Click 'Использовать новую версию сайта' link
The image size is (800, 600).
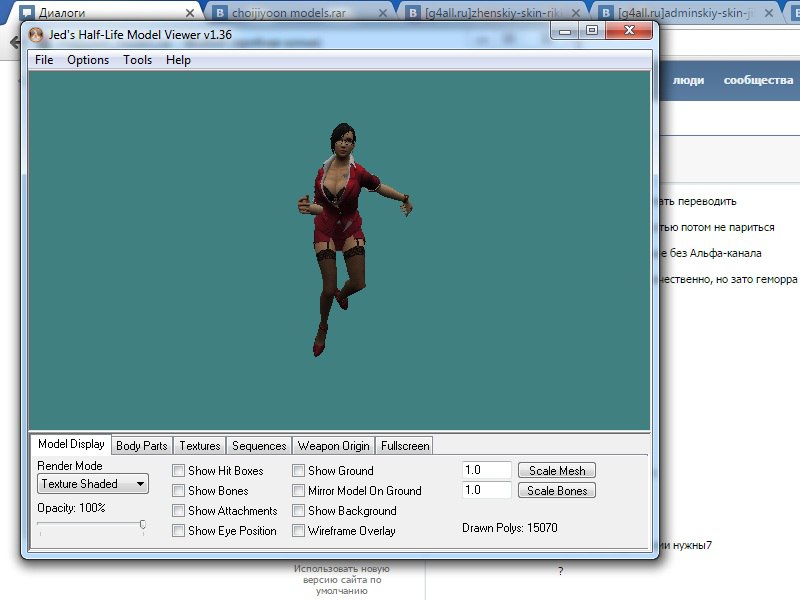point(341,580)
